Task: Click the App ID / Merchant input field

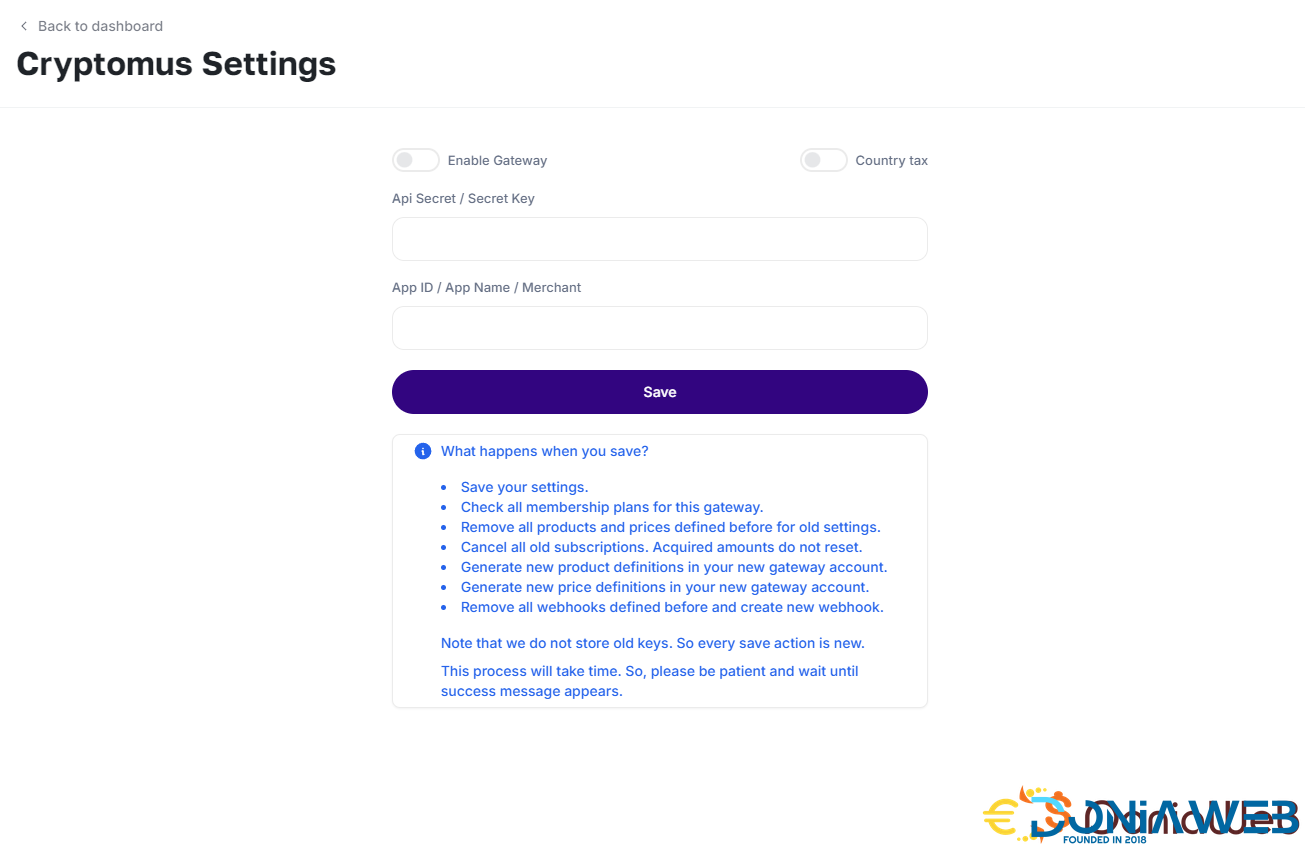Action: tap(660, 328)
